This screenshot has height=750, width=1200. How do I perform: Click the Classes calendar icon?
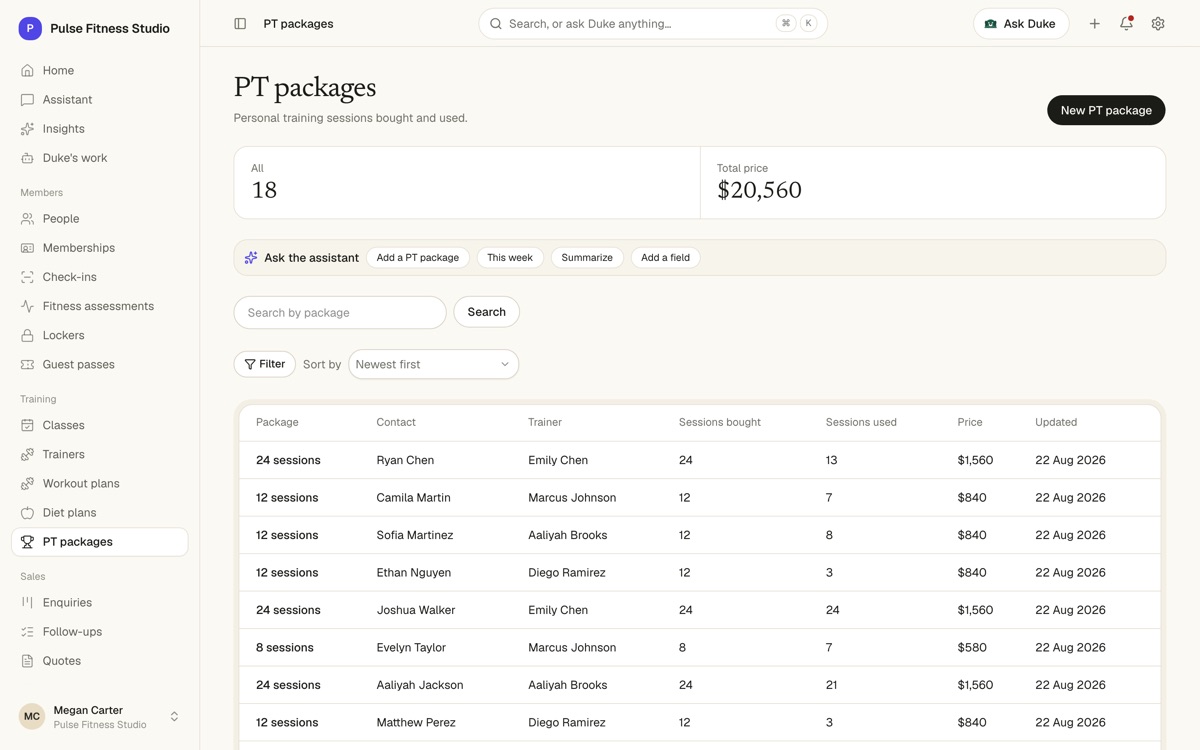click(27, 425)
